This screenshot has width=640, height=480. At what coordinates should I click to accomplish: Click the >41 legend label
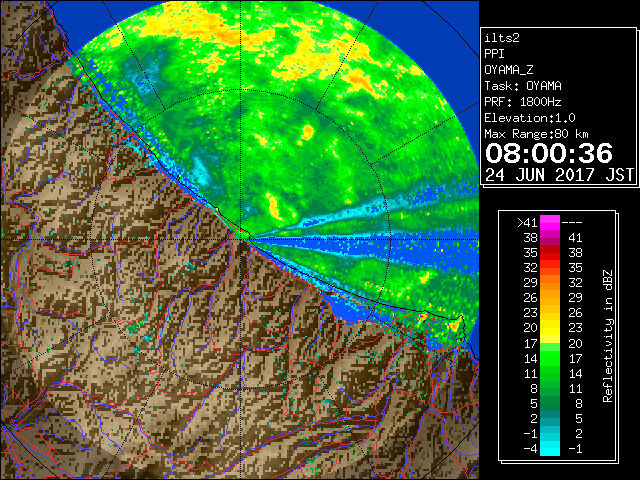click(x=527, y=223)
